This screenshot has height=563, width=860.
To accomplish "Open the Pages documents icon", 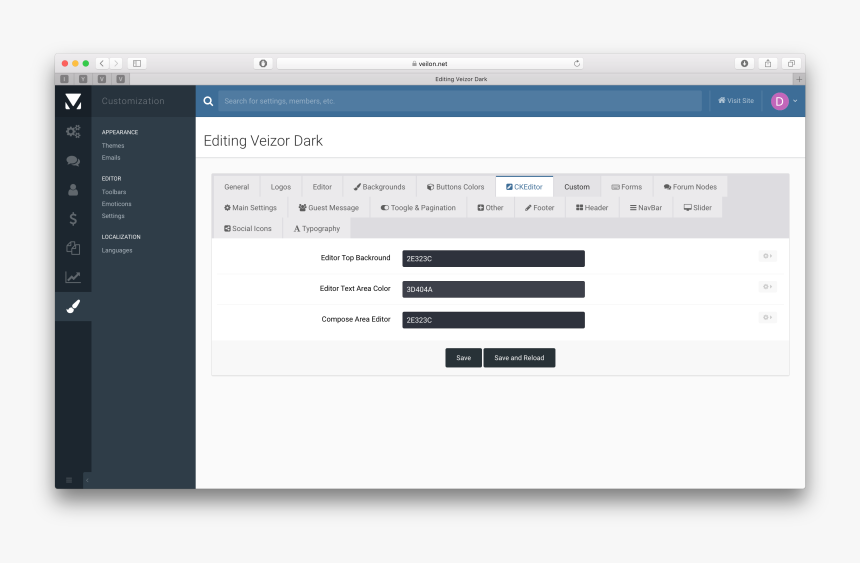I will (73, 248).
